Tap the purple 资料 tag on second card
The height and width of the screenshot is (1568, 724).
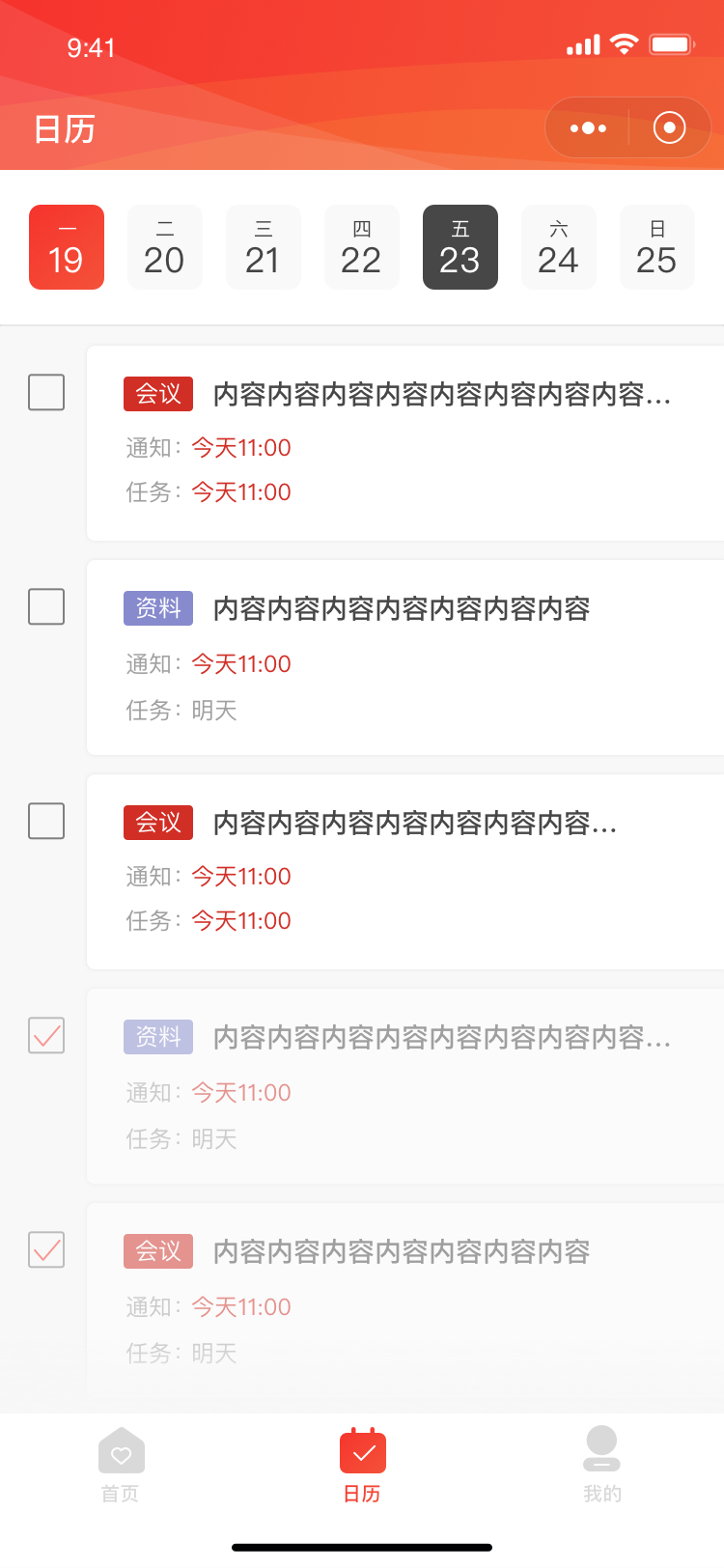coord(158,608)
